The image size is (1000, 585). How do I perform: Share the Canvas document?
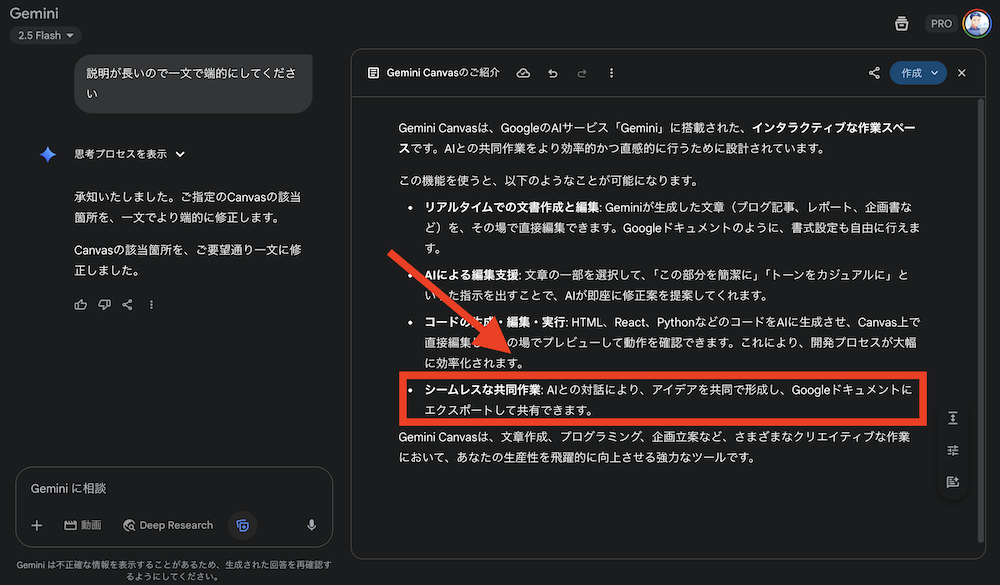pyautogui.click(x=874, y=73)
